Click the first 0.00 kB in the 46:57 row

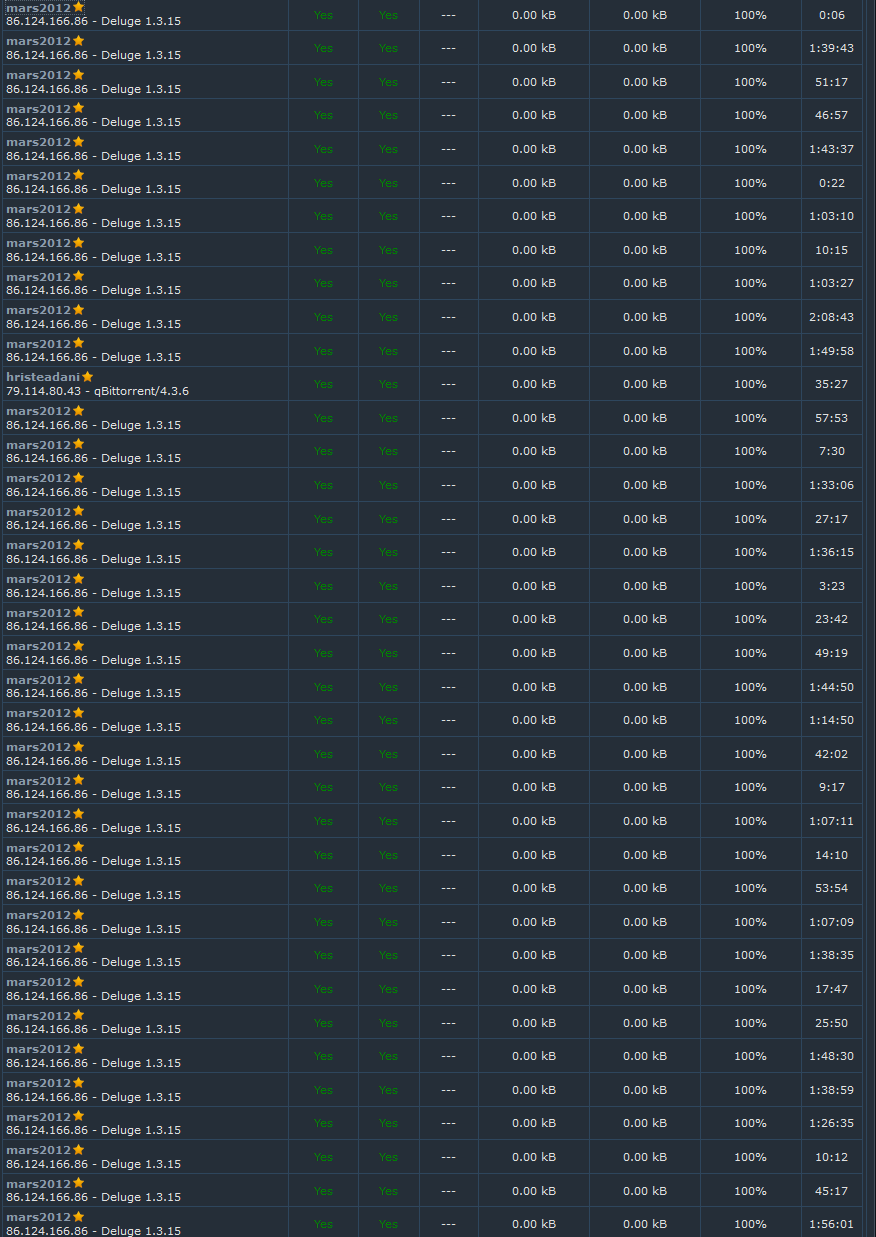[x=534, y=115]
